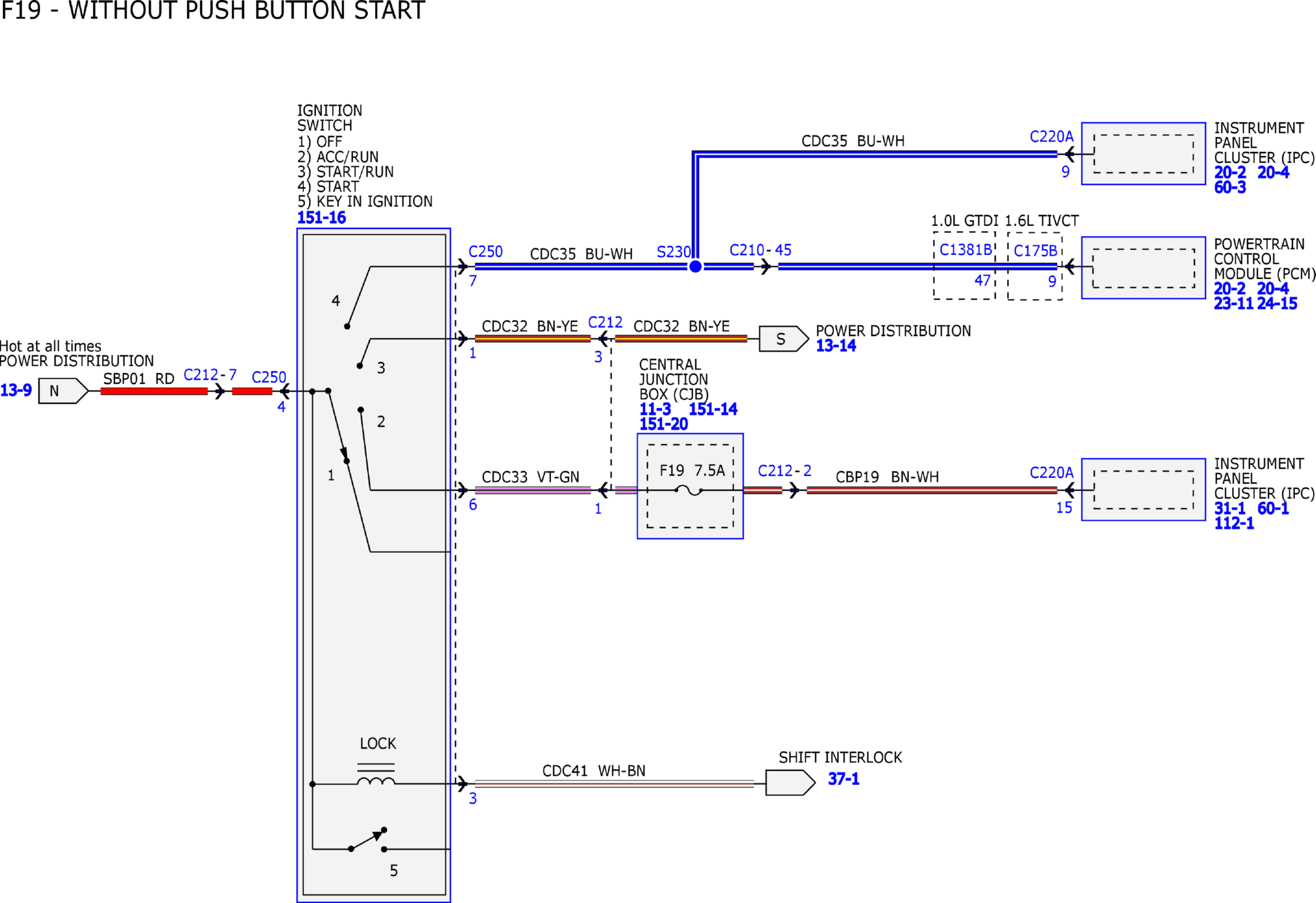
Task: Click the CDC33 VT-GN violet wire
Action: 533,490
